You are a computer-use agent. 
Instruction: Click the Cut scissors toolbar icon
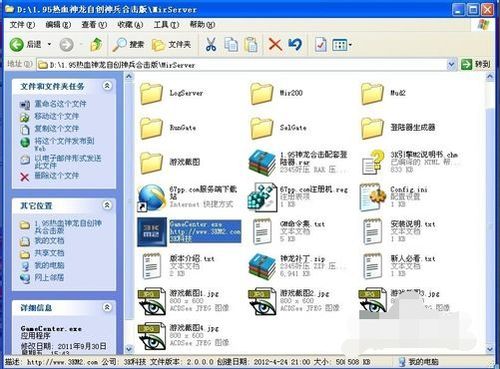coord(211,44)
